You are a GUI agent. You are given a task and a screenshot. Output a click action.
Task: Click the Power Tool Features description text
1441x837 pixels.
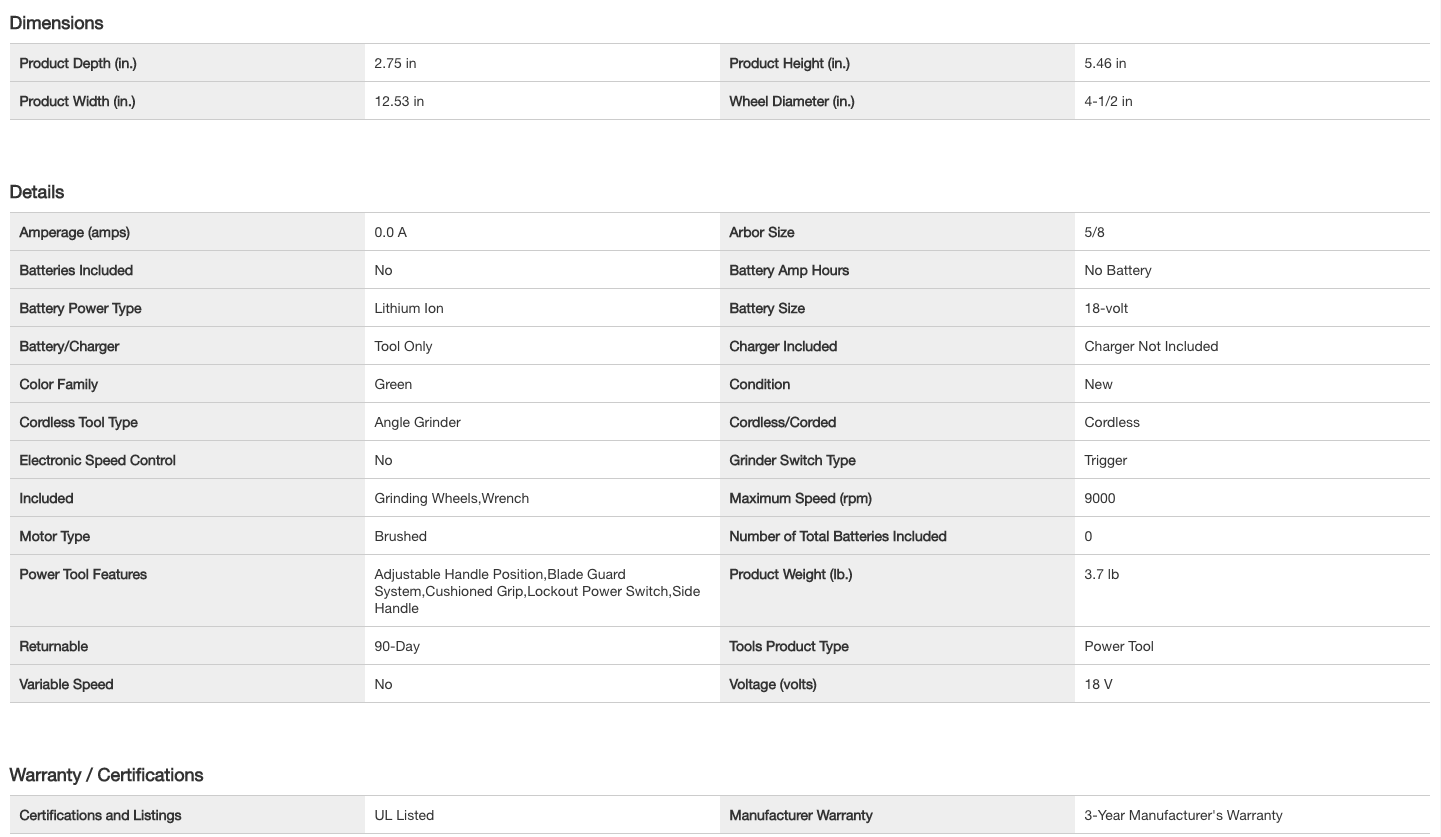pyautogui.click(x=537, y=591)
